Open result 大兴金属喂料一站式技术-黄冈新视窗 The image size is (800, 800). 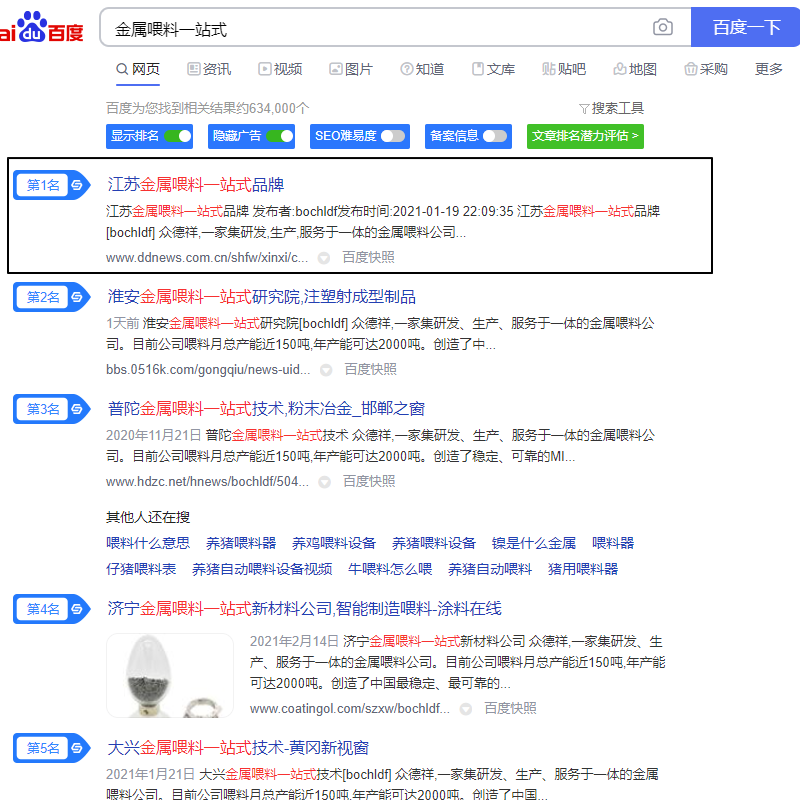238,748
